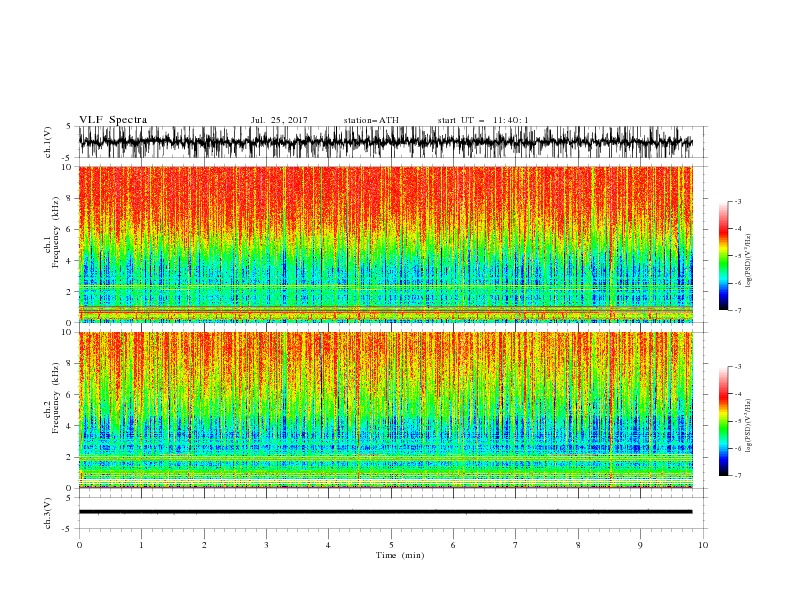Click the ch.2 spectrogram "6" kHz tick label
Screen dimensions: 792x612
[70, 395]
